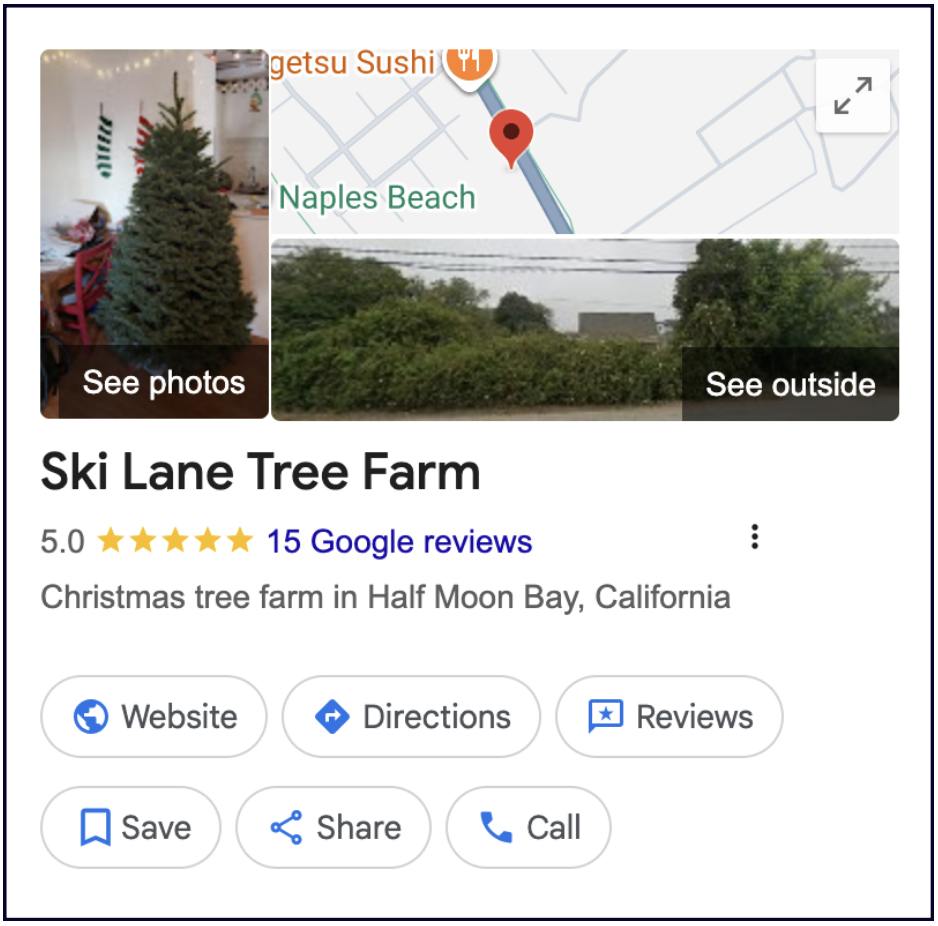Open the 15 Google reviews link
This screenshot has height=926, width=938.
click(x=399, y=542)
